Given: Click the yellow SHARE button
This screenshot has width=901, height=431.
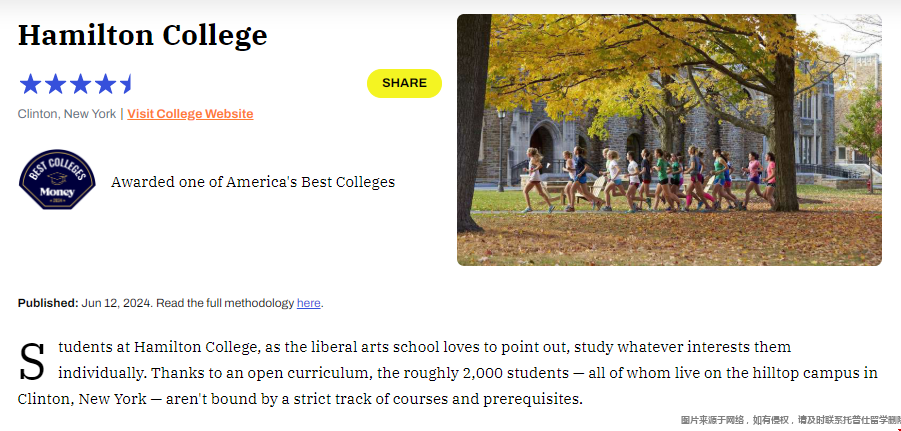Looking at the screenshot, I should point(404,83).
